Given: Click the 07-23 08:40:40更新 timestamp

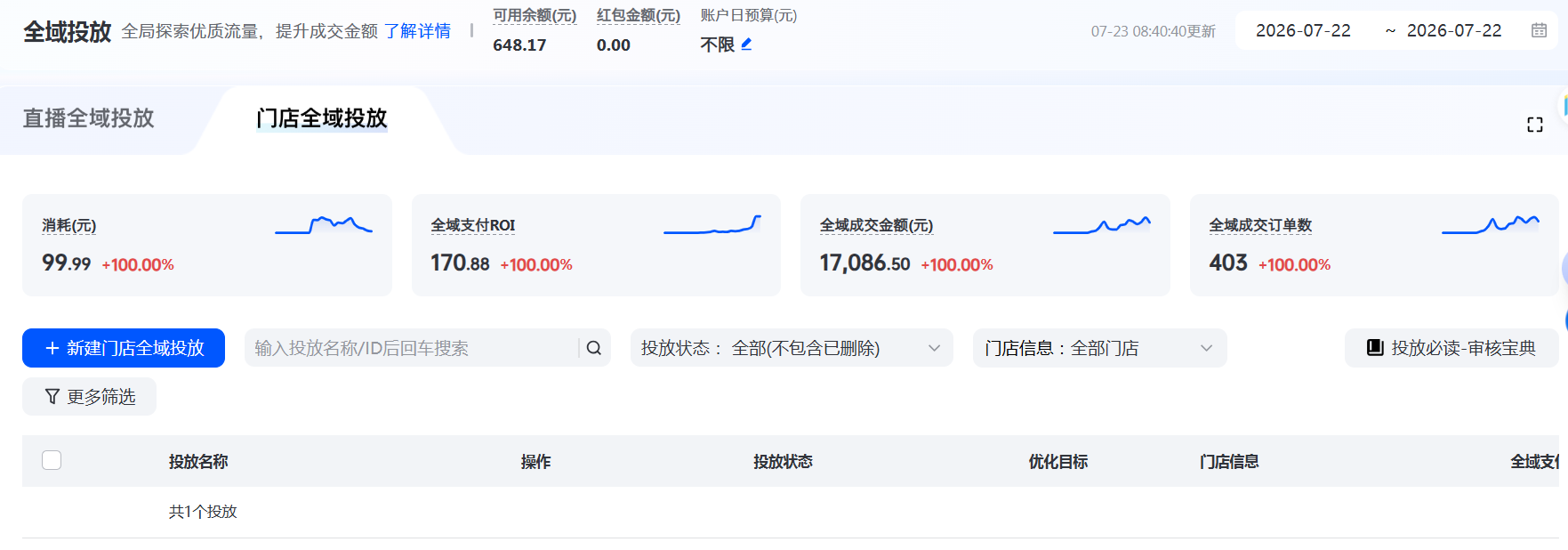Looking at the screenshot, I should 1154,31.
